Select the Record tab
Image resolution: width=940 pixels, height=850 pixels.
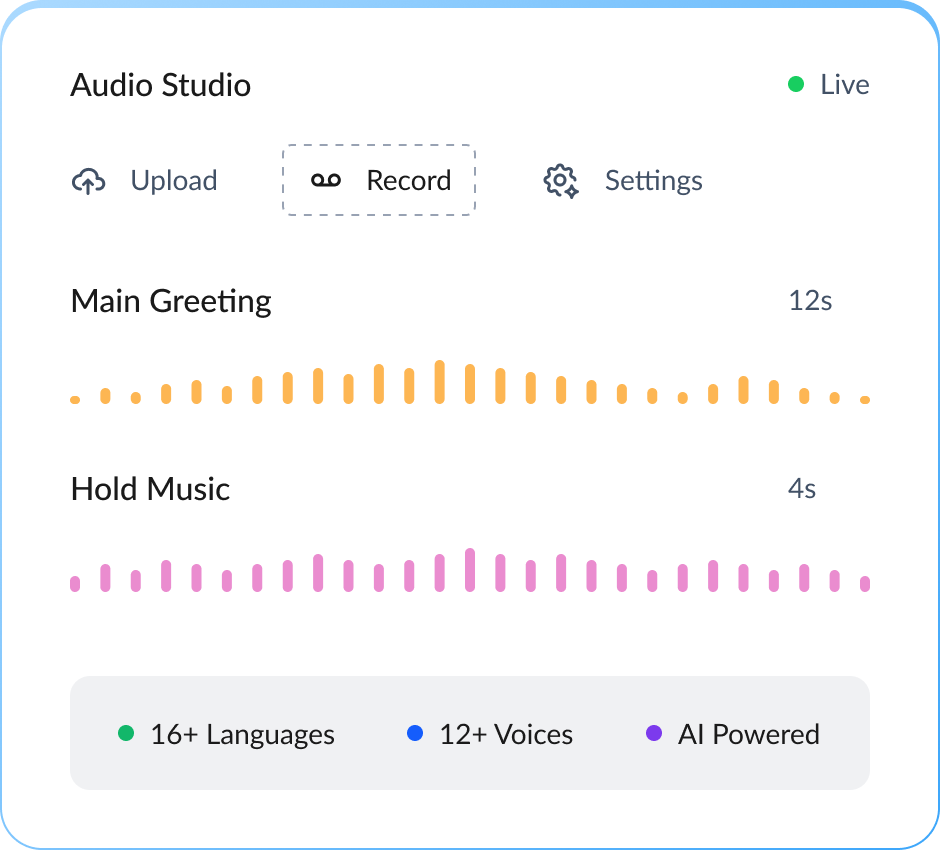(379, 181)
